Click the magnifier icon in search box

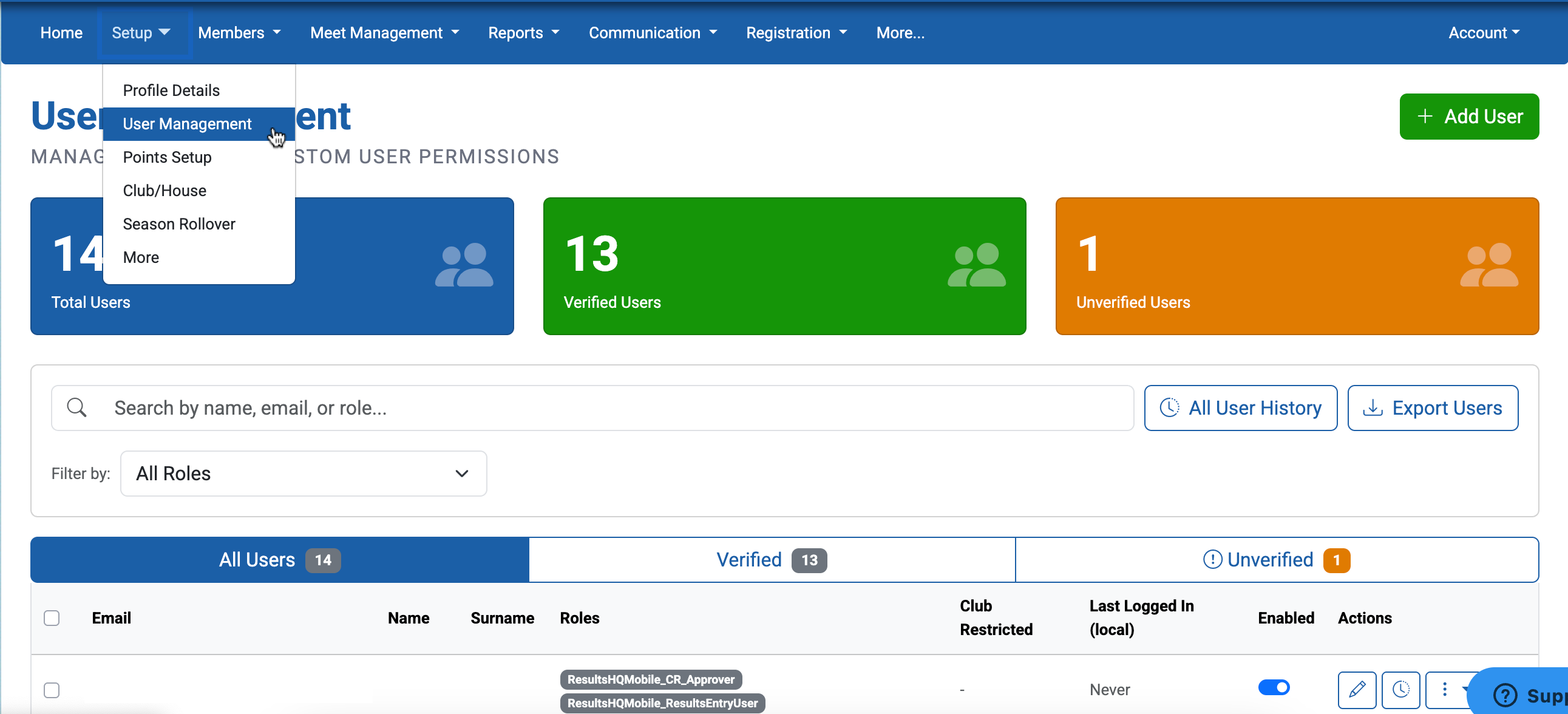(x=76, y=407)
